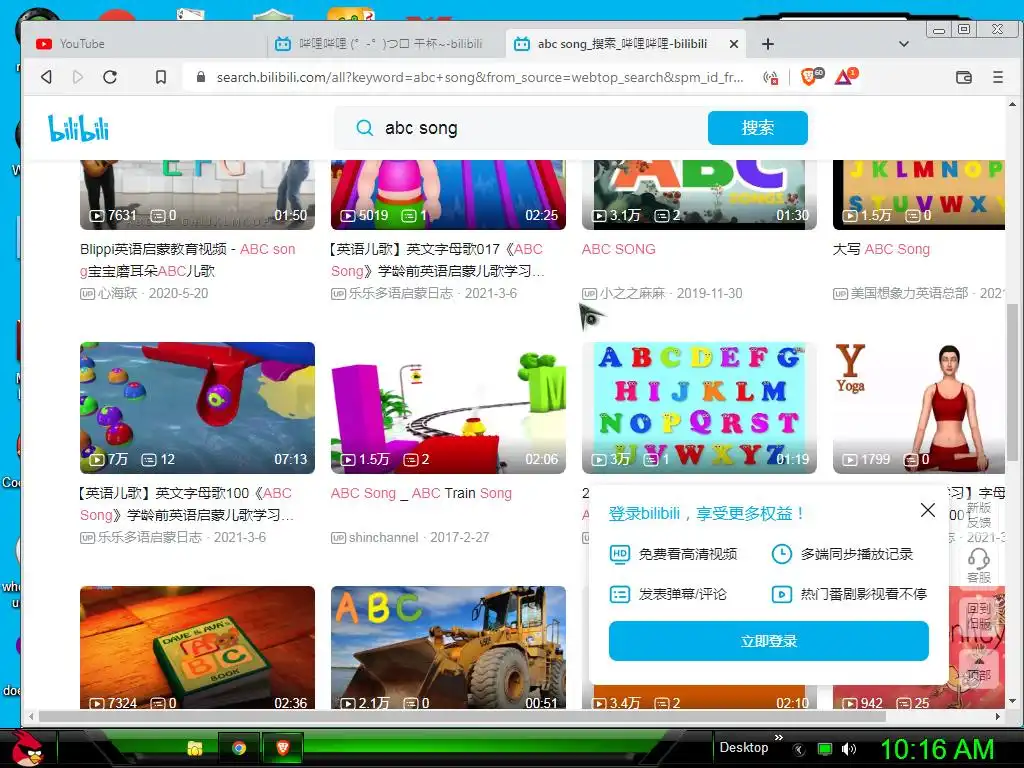The image size is (1024, 768).
Task: Click 免费看高清视频 HD icon
Action: coord(619,554)
